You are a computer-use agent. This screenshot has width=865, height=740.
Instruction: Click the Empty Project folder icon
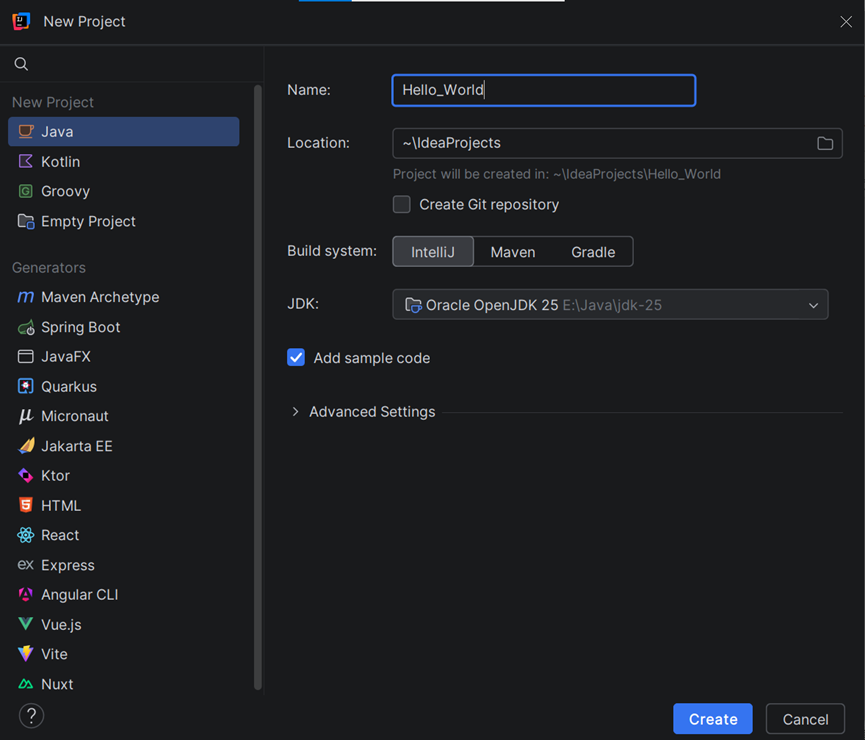tap(26, 221)
